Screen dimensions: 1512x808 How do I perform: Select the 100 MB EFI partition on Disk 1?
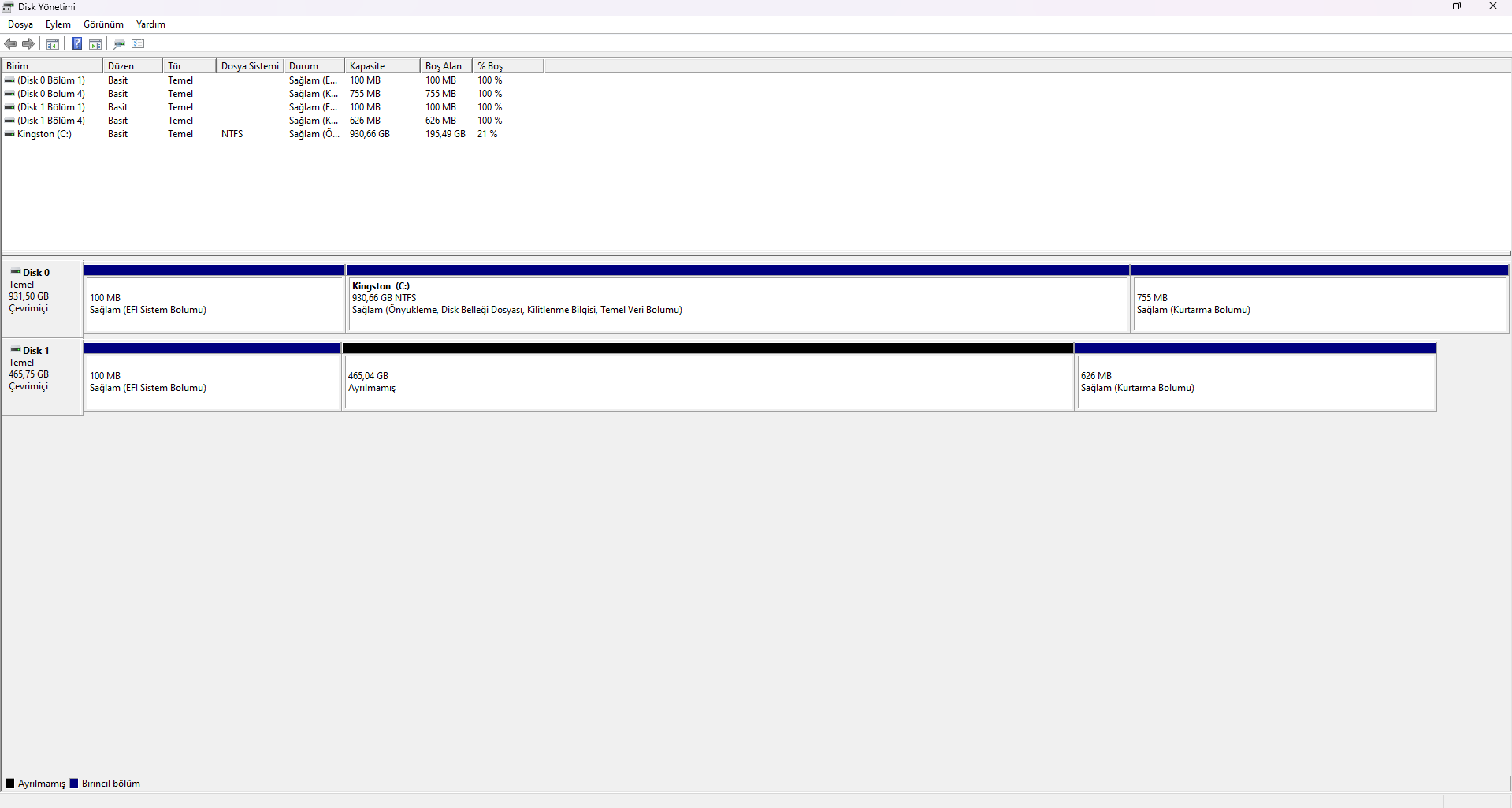213,377
